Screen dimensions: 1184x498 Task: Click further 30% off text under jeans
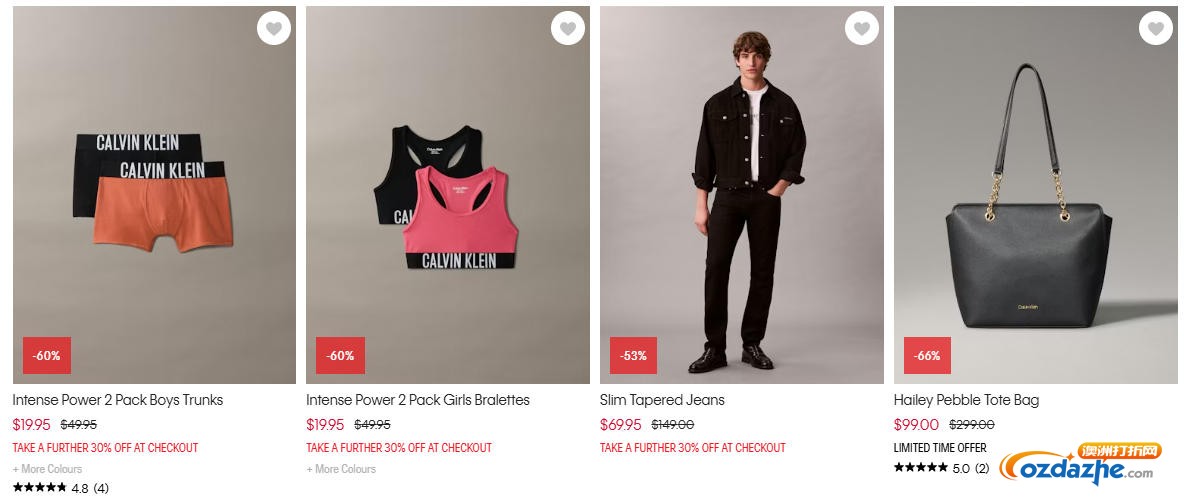coord(692,447)
